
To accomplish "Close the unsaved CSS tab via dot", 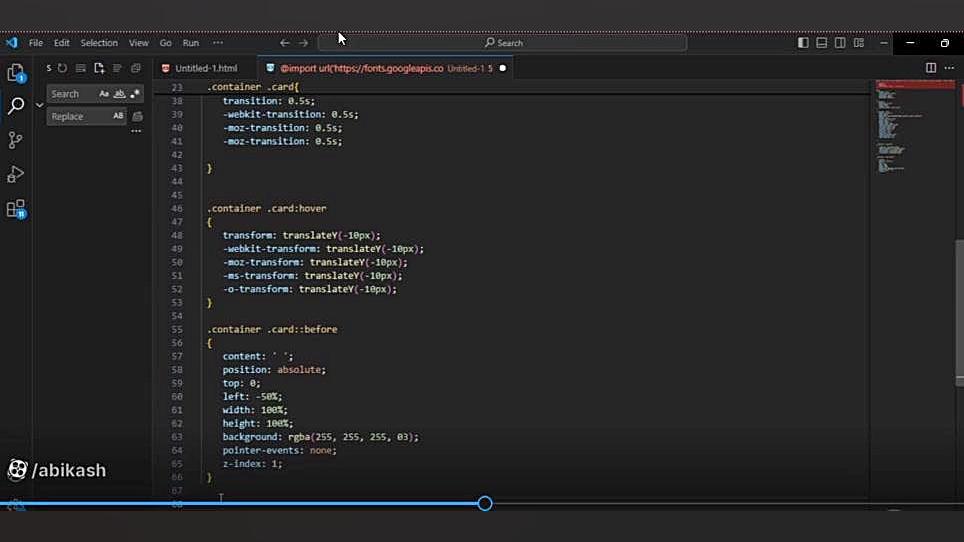I will point(502,68).
